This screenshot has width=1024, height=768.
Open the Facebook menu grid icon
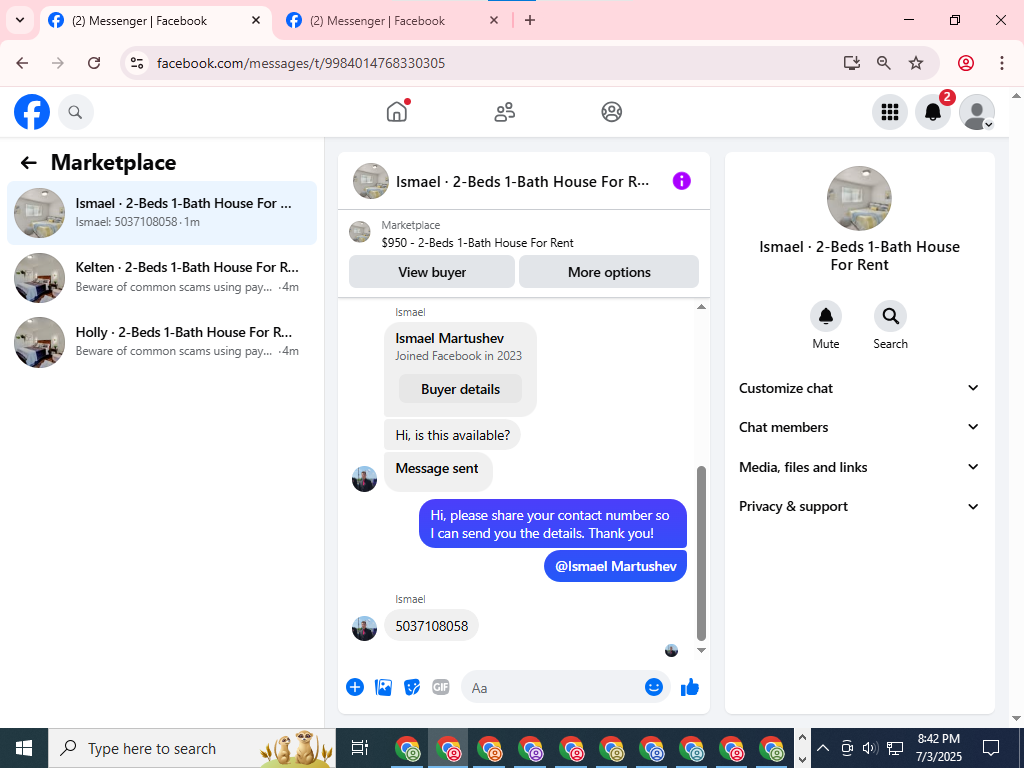pyautogui.click(x=889, y=112)
